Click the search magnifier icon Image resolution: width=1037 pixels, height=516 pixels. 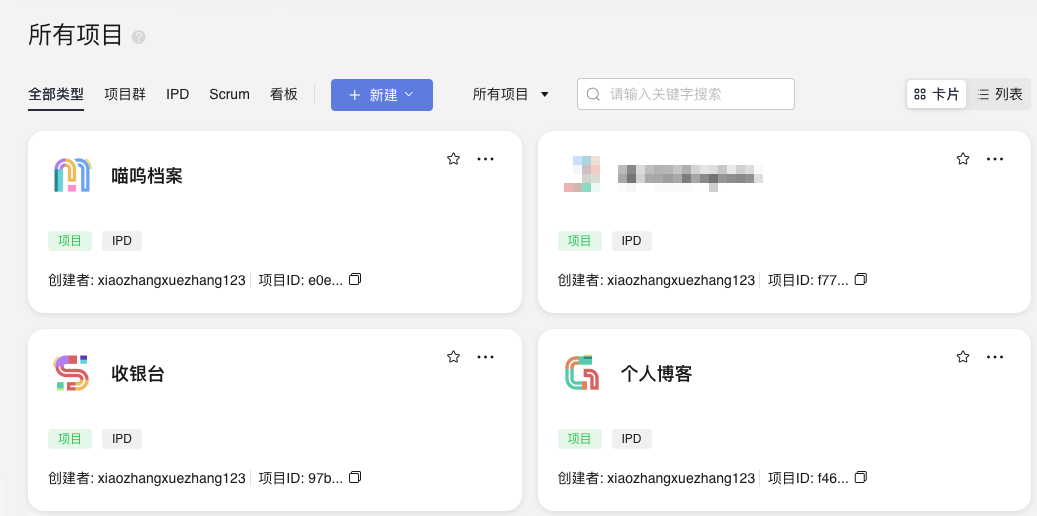click(594, 94)
